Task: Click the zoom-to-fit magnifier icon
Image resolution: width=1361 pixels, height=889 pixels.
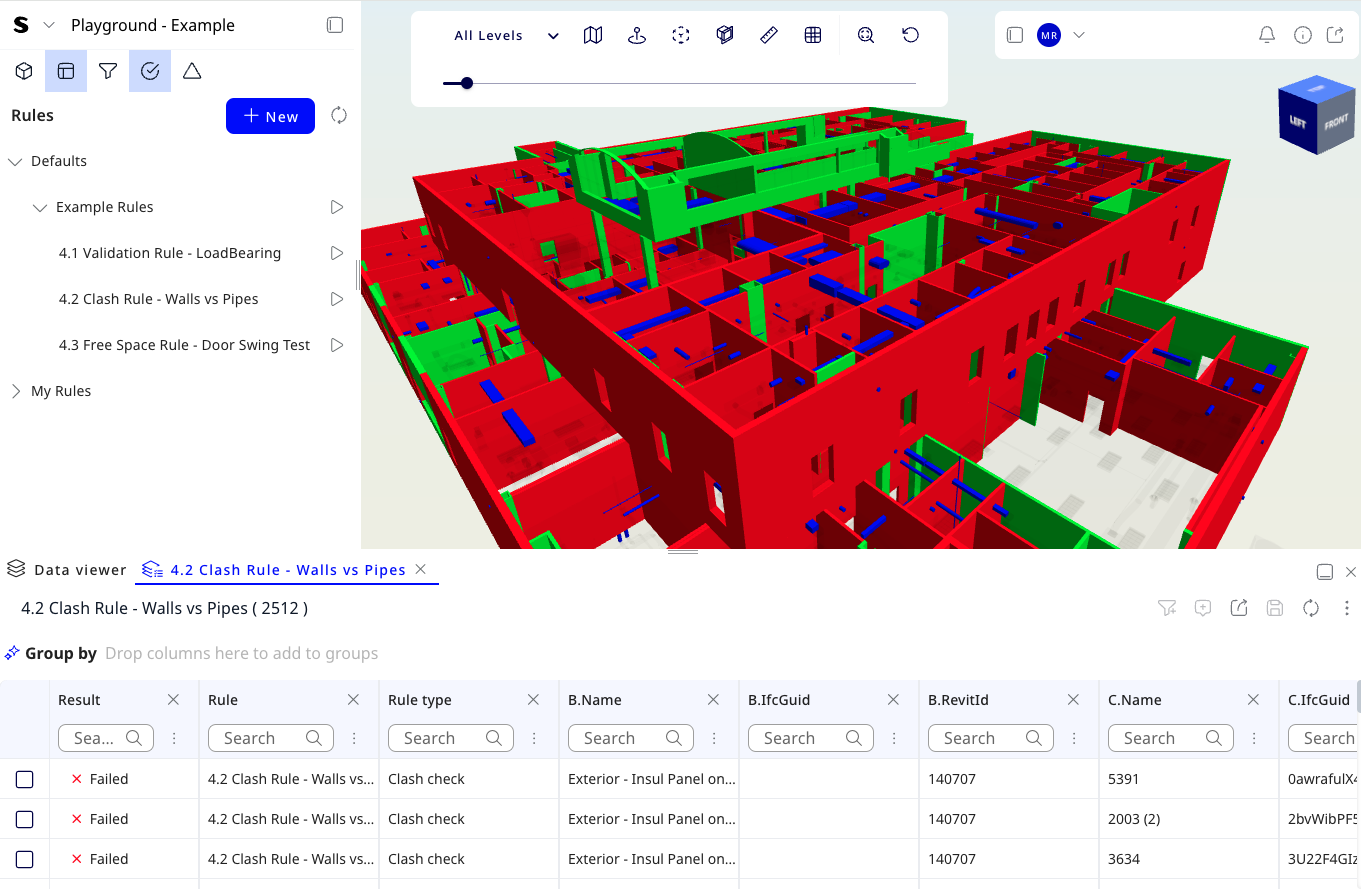Action: click(x=865, y=34)
